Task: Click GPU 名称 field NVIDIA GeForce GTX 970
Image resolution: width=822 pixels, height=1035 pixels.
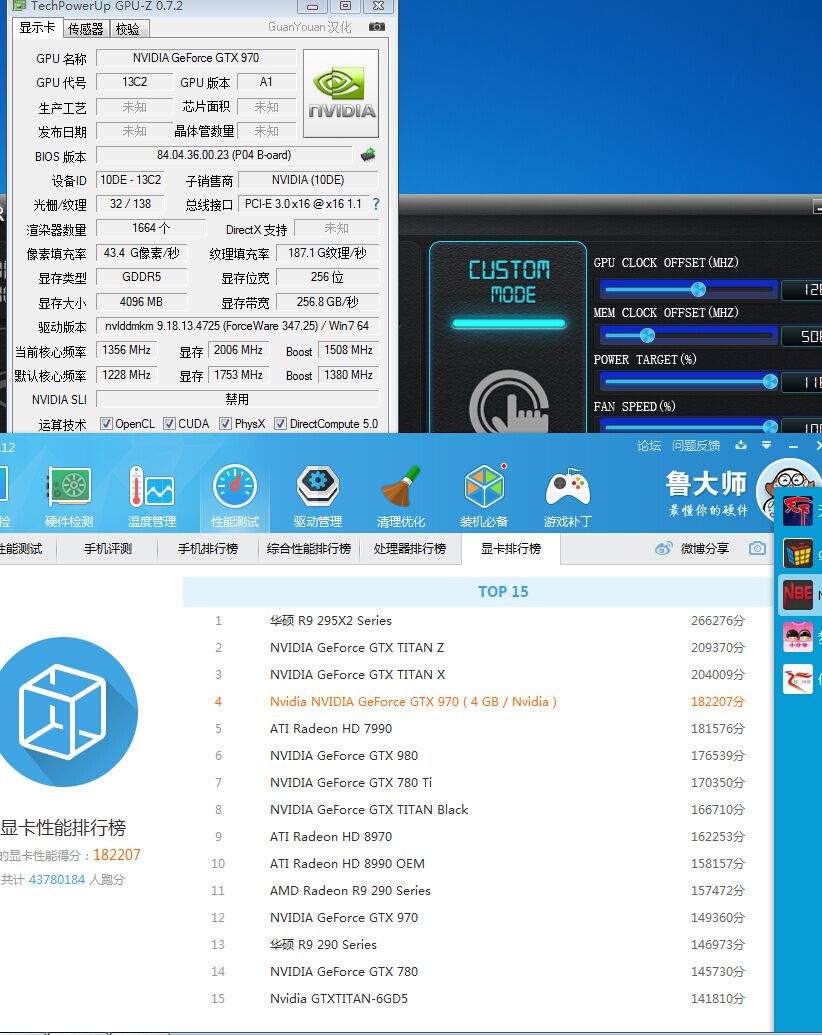Action: (x=196, y=58)
